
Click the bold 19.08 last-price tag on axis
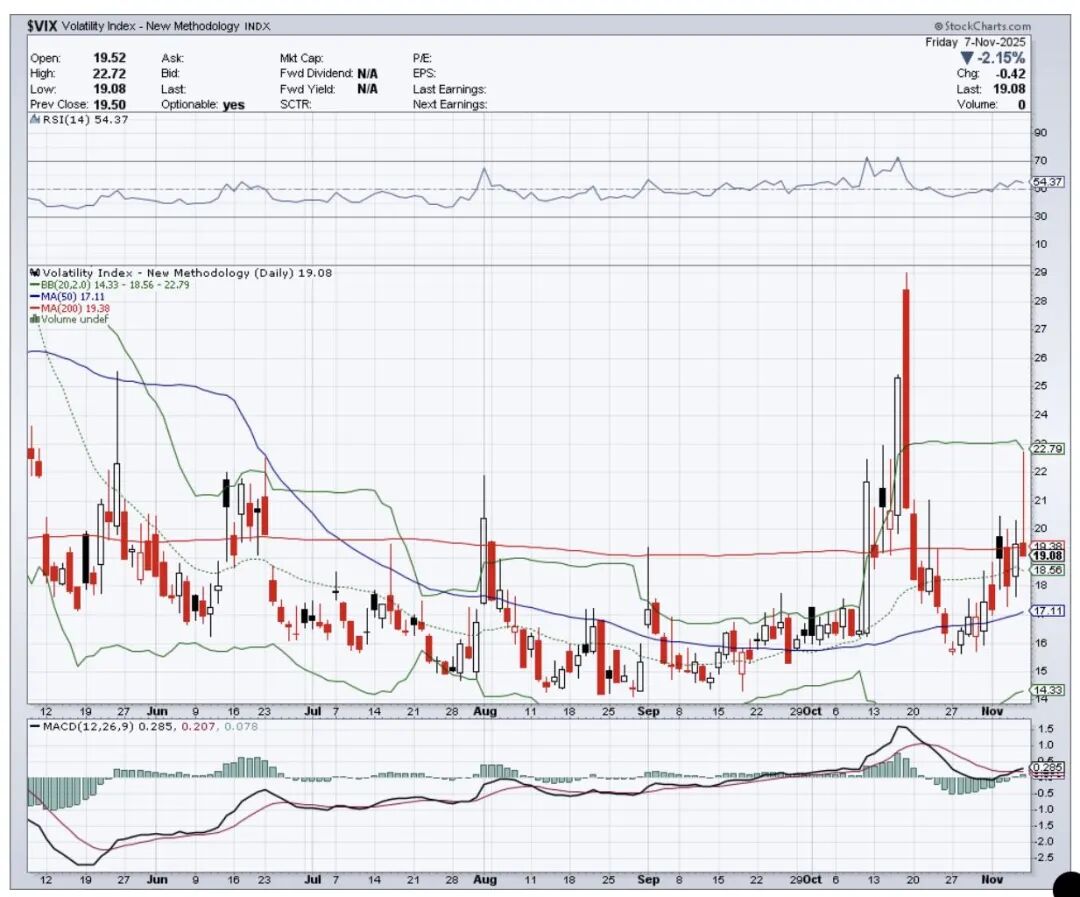1048,556
